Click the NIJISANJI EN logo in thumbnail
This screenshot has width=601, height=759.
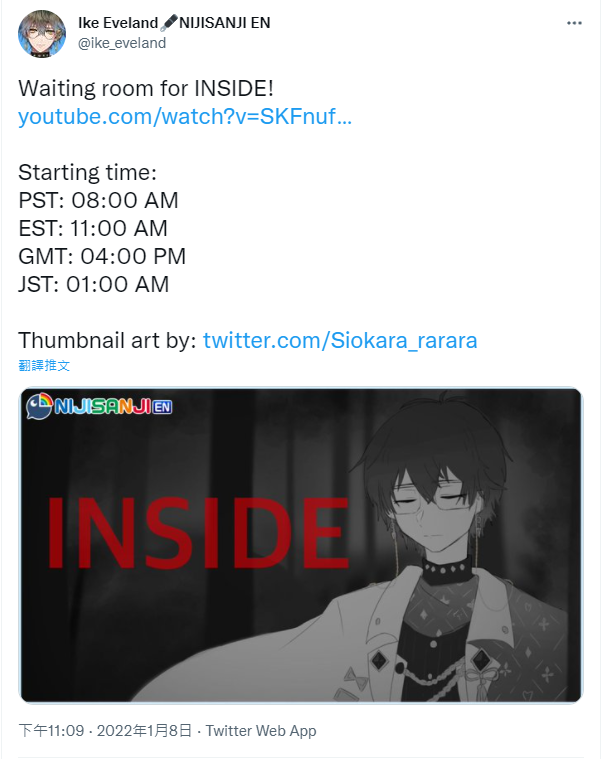(99, 406)
